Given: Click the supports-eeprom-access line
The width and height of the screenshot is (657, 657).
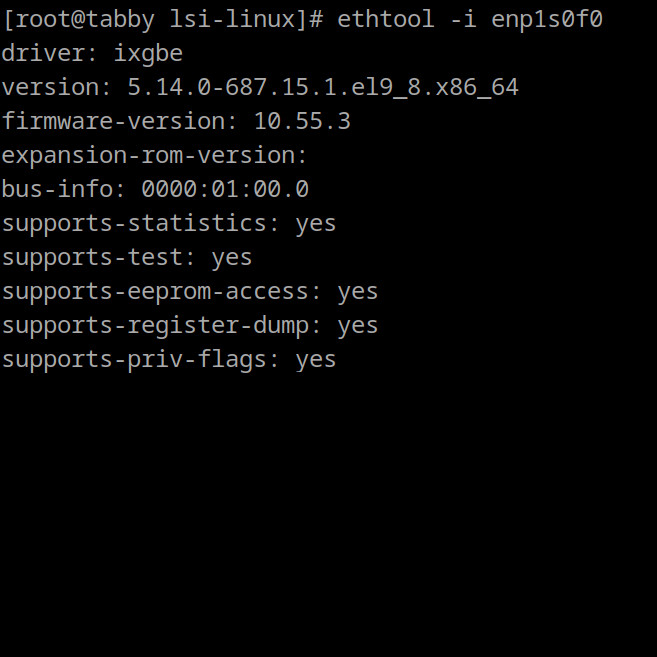Looking at the screenshot, I should tap(190, 292).
